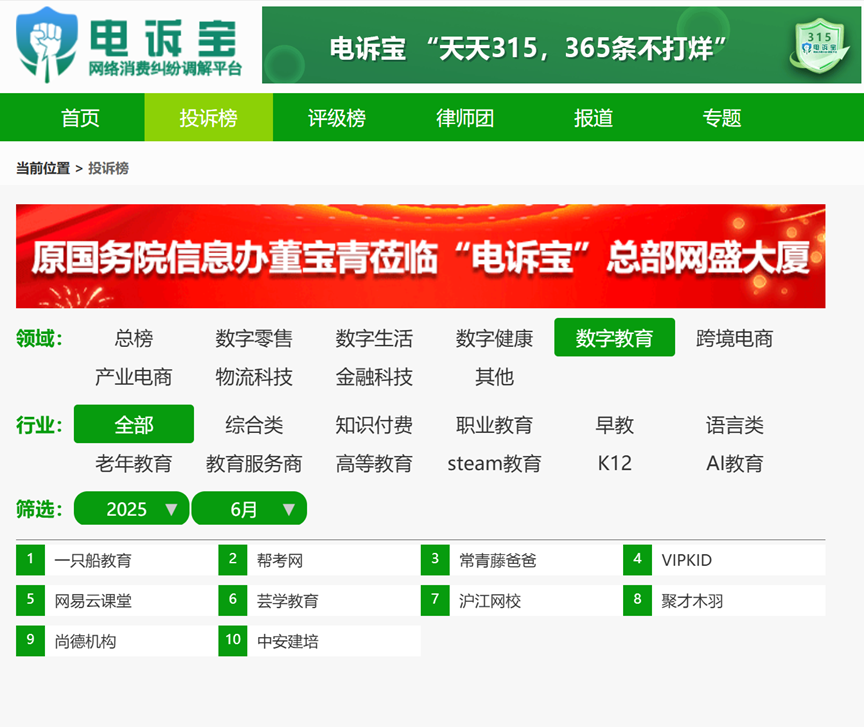Open rank 4 VIPKID
This screenshot has width=864, height=727.
click(724, 560)
